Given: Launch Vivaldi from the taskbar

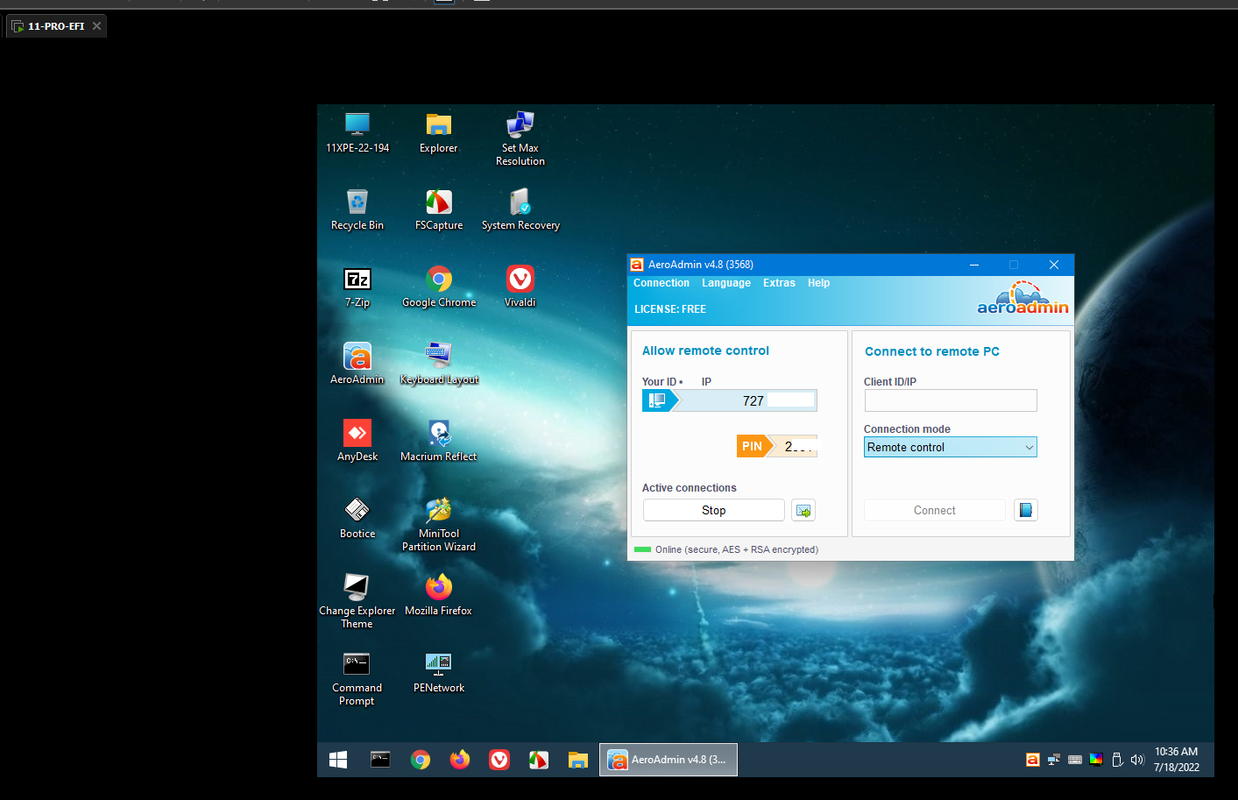Looking at the screenshot, I should (499, 760).
